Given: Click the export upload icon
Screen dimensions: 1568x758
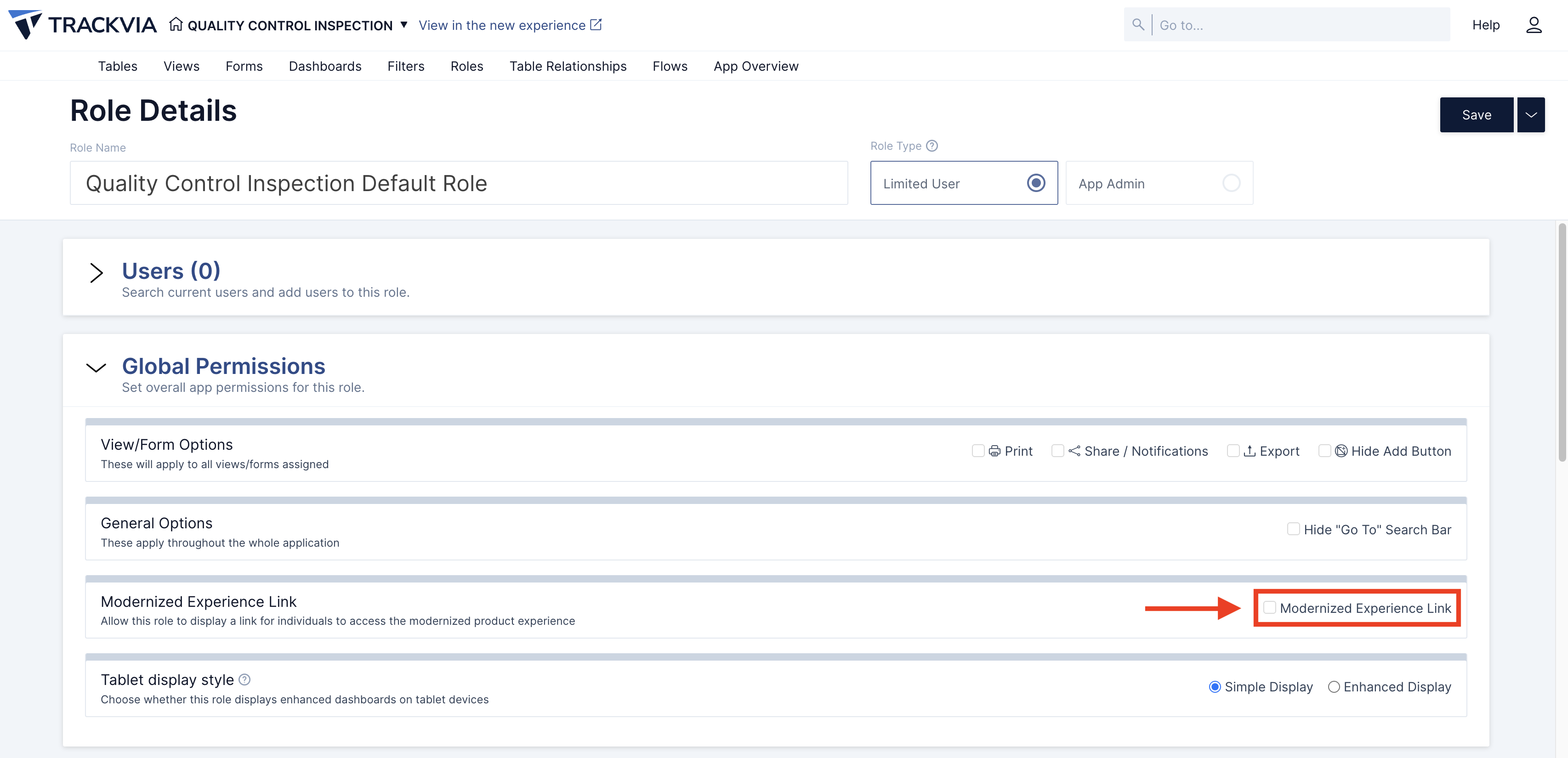Looking at the screenshot, I should pos(1250,451).
